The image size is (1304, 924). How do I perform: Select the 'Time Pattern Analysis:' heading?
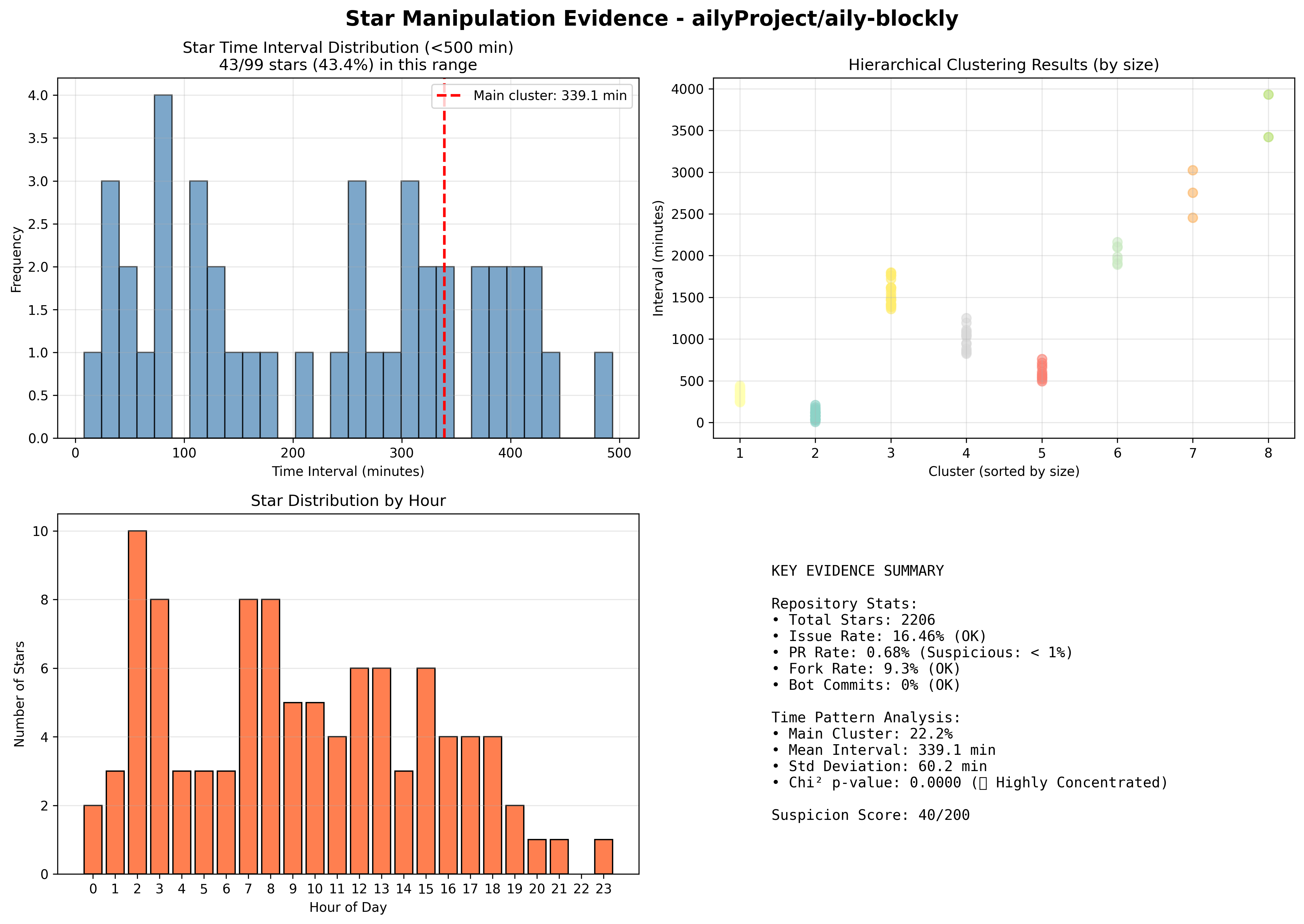tap(866, 717)
